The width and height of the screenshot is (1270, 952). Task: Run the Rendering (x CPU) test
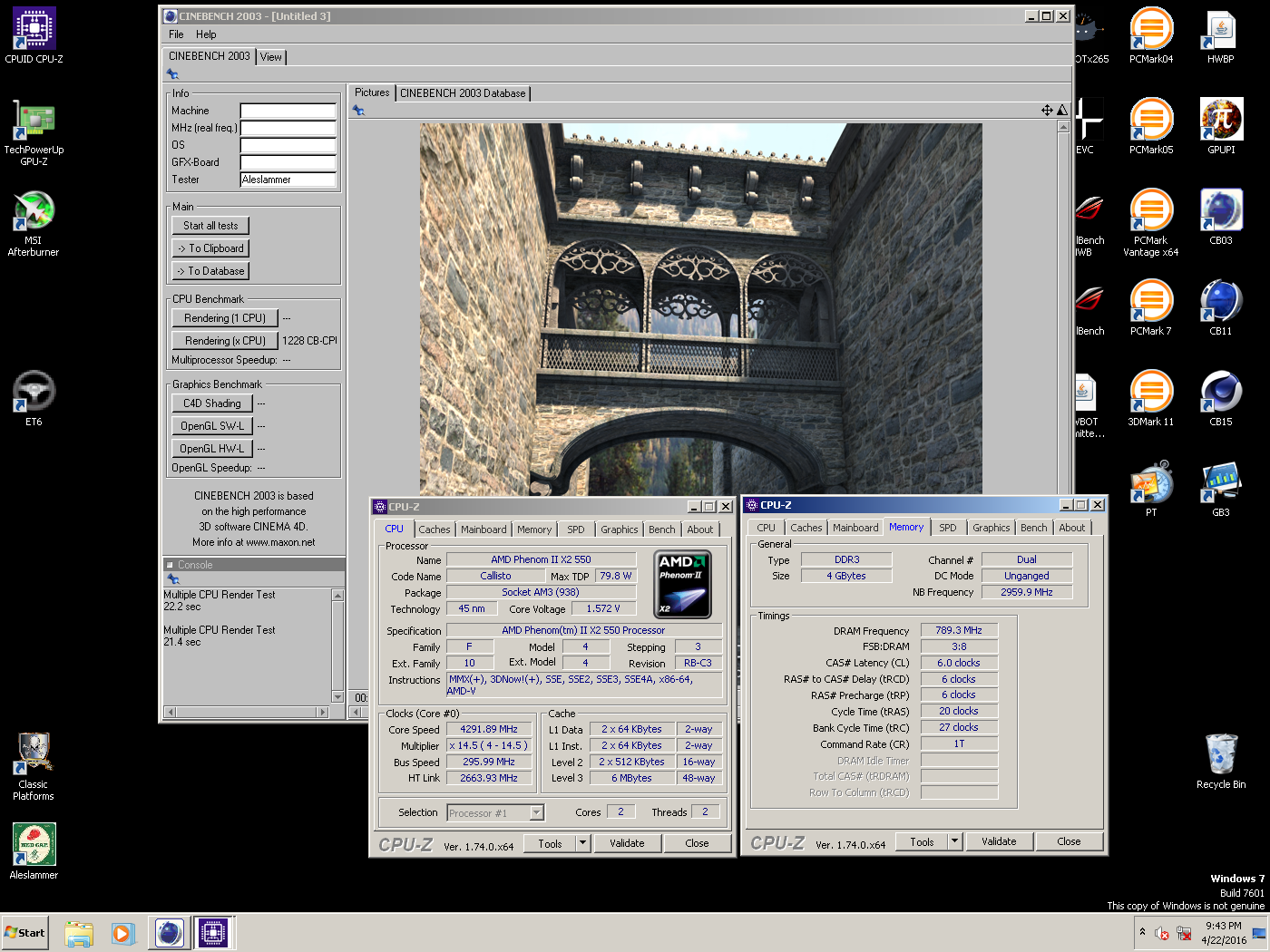click(x=225, y=341)
